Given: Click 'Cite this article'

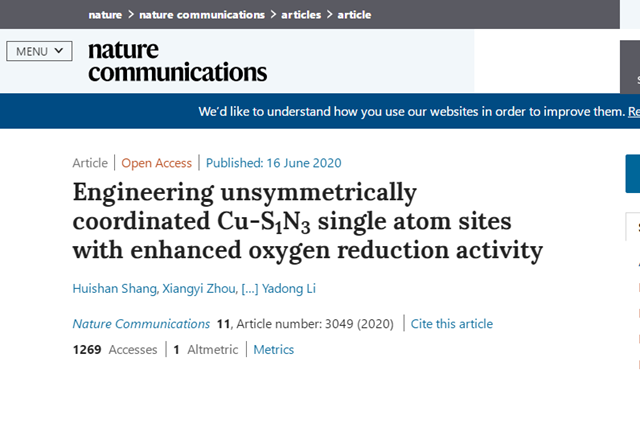Looking at the screenshot, I should click(x=452, y=323).
